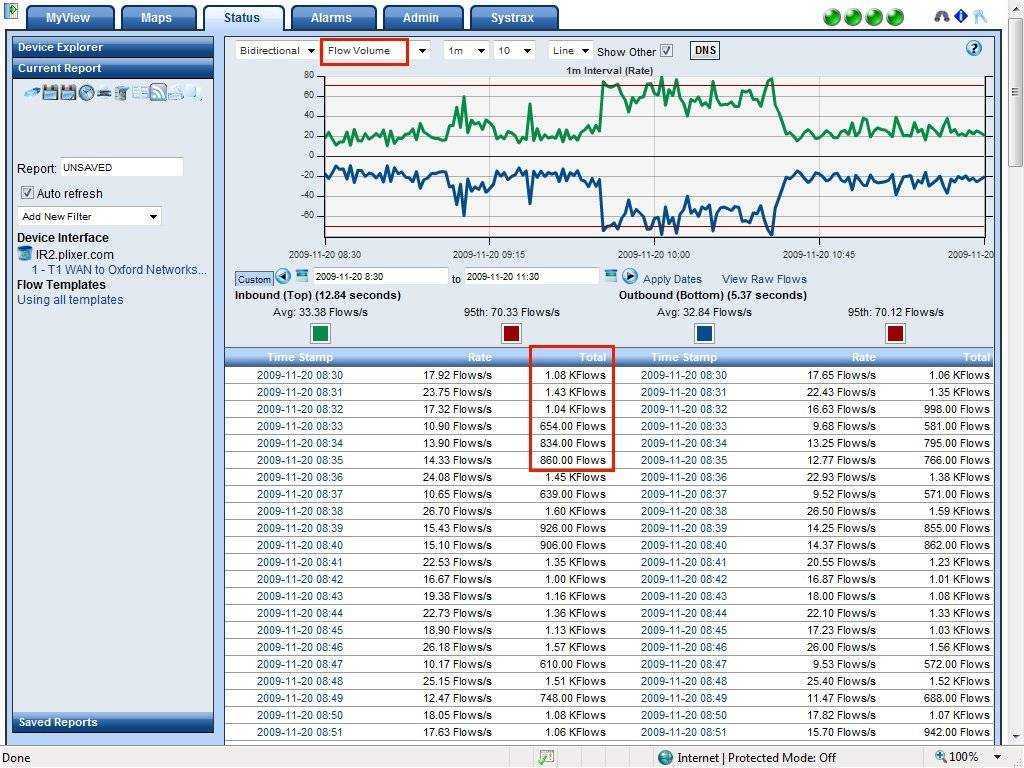Open the Bidirectional direction dropdown
Image resolution: width=1024 pixels, height=768 pixels.
(275, 50)
